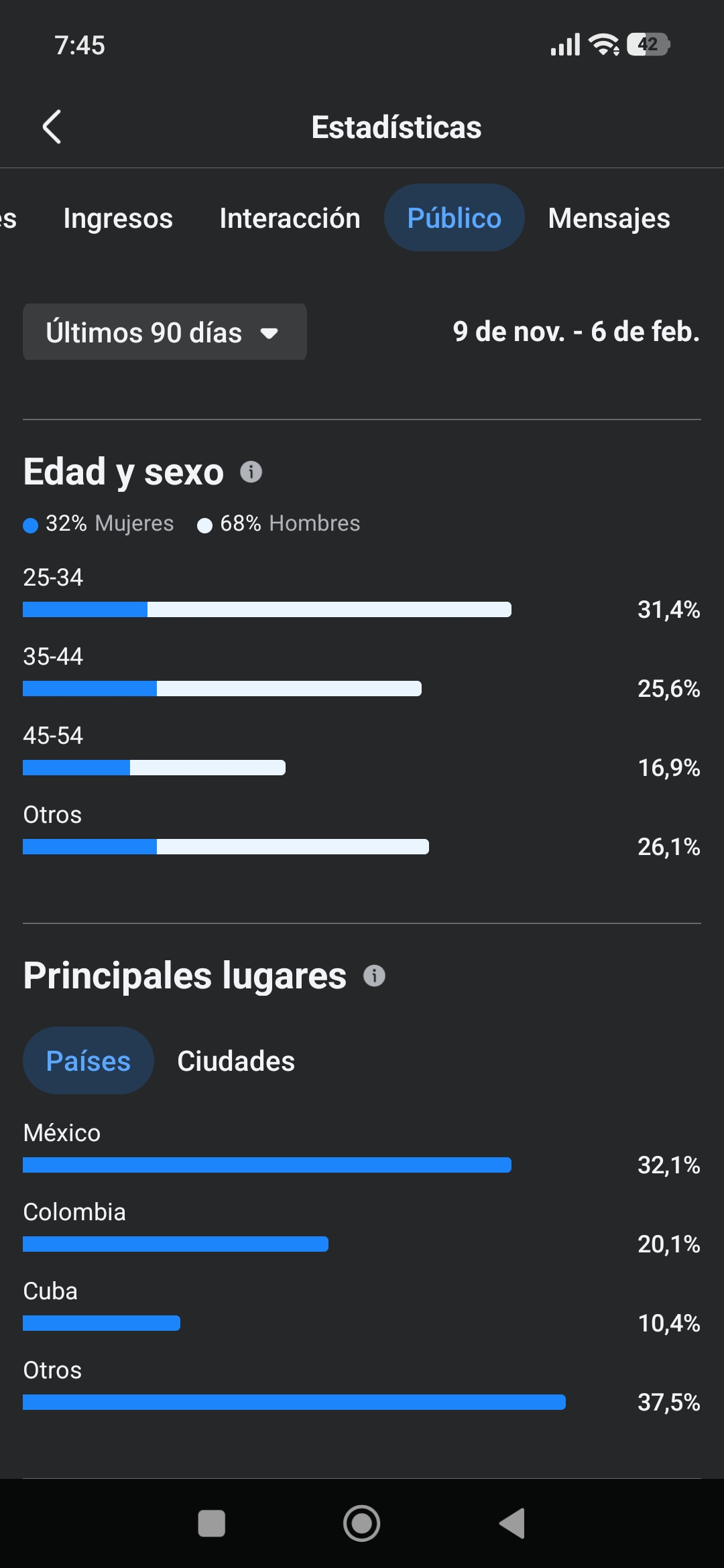The height and width of the screenshot is (1568, 724).
Task: Select the Países toggle
Action: tap(88, 1061)
